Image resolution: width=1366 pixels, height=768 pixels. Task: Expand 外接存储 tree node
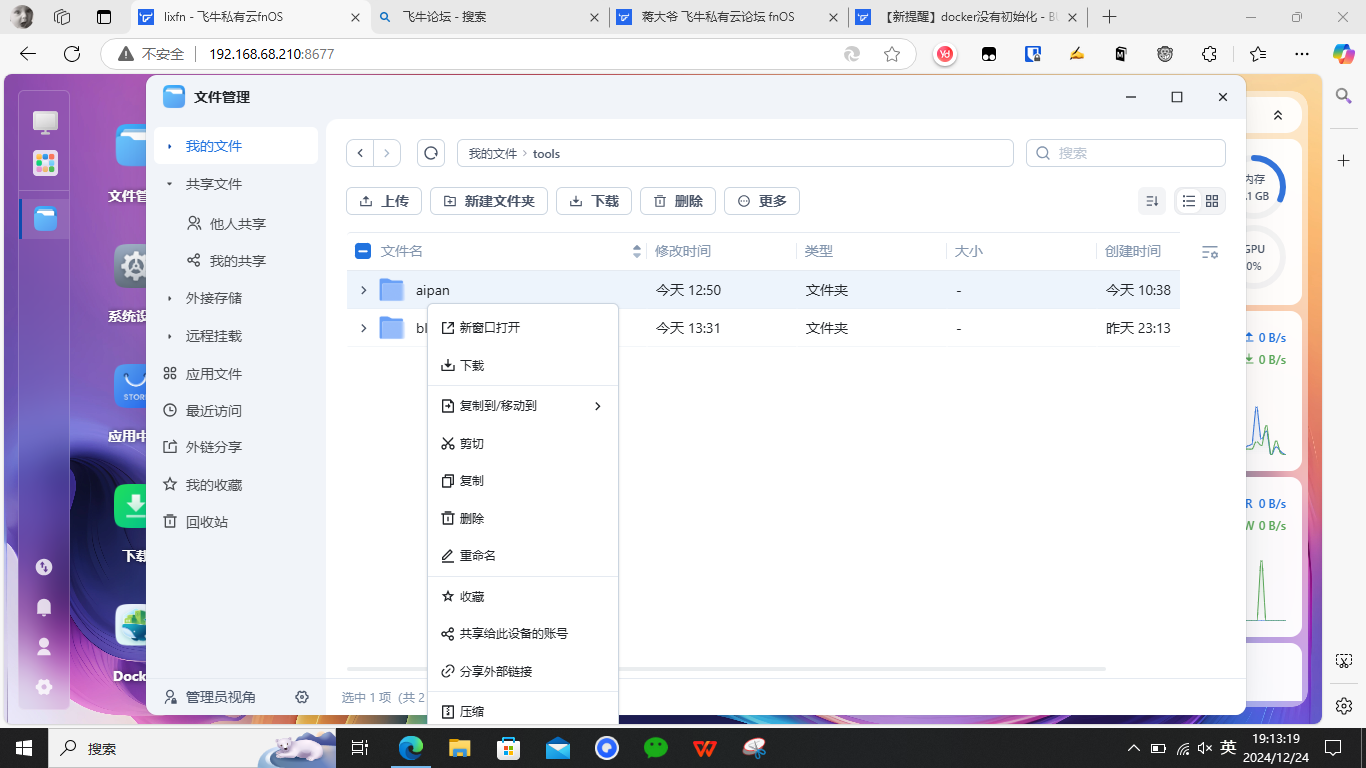coord(170,298)
